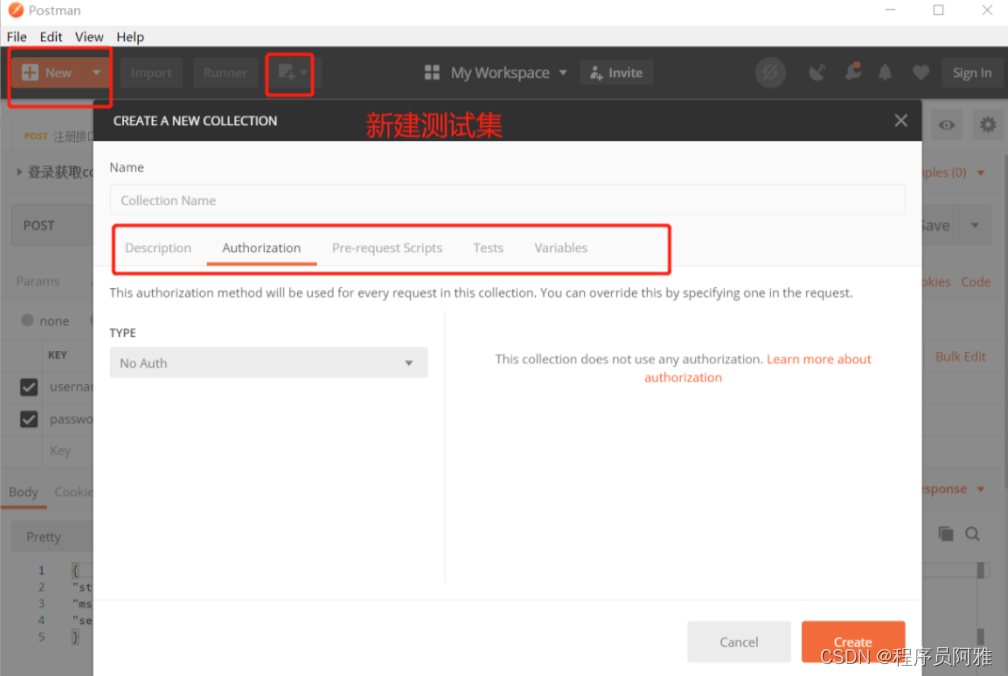1008x676 pixels.
Task: Open the Help menu
Action: (x=130, y=37)
